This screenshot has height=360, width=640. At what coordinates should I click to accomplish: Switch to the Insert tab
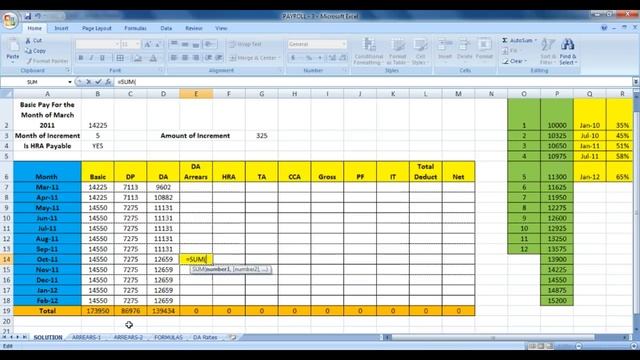(x=61, y=28)
